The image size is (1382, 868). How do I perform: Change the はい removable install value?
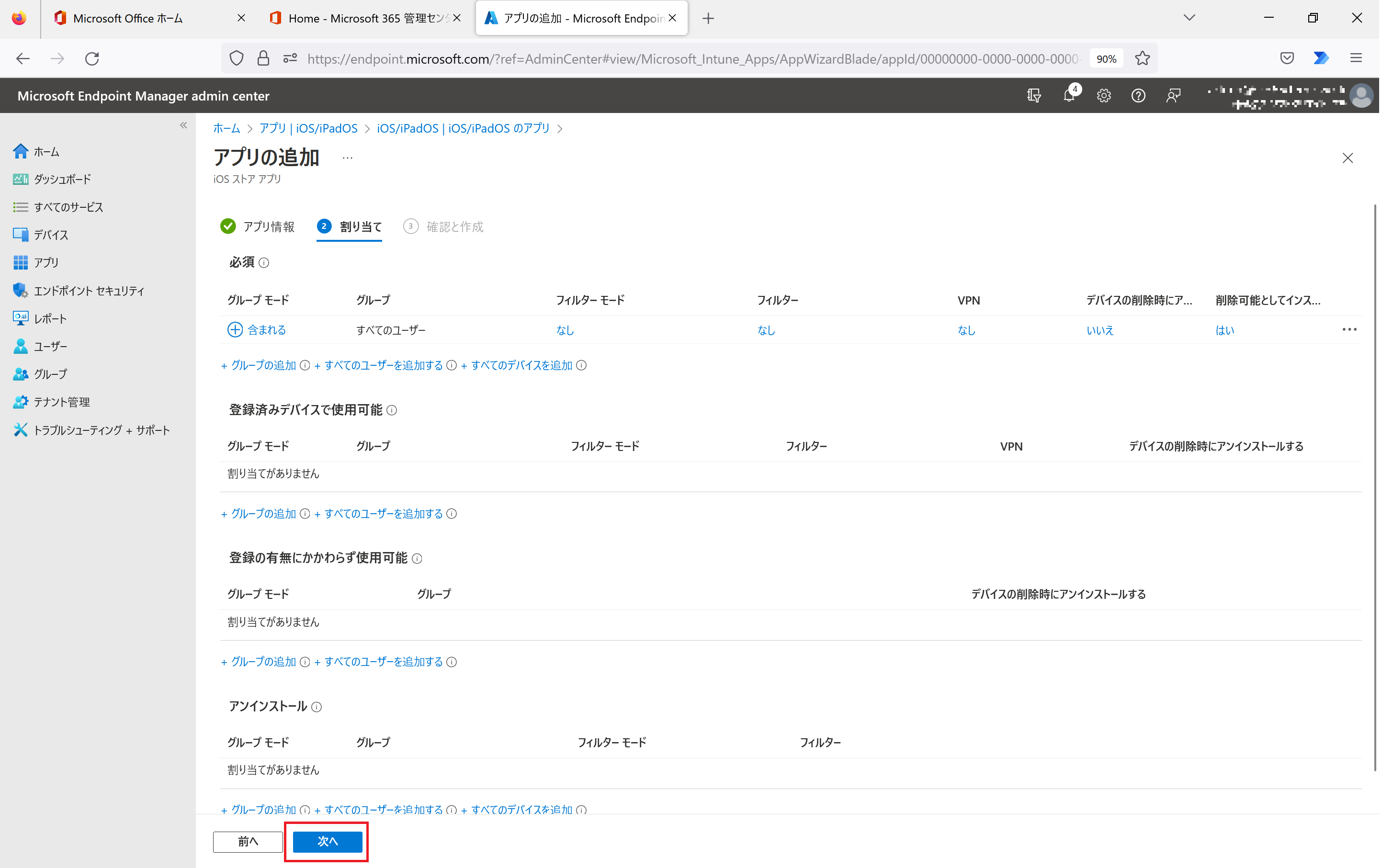pos(1225,330)
